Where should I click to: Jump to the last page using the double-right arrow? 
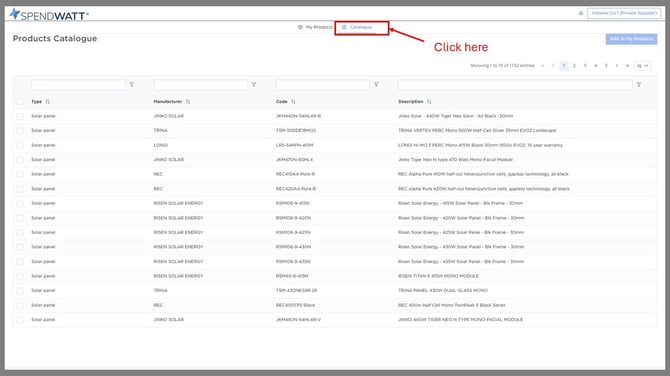(627, 66)
